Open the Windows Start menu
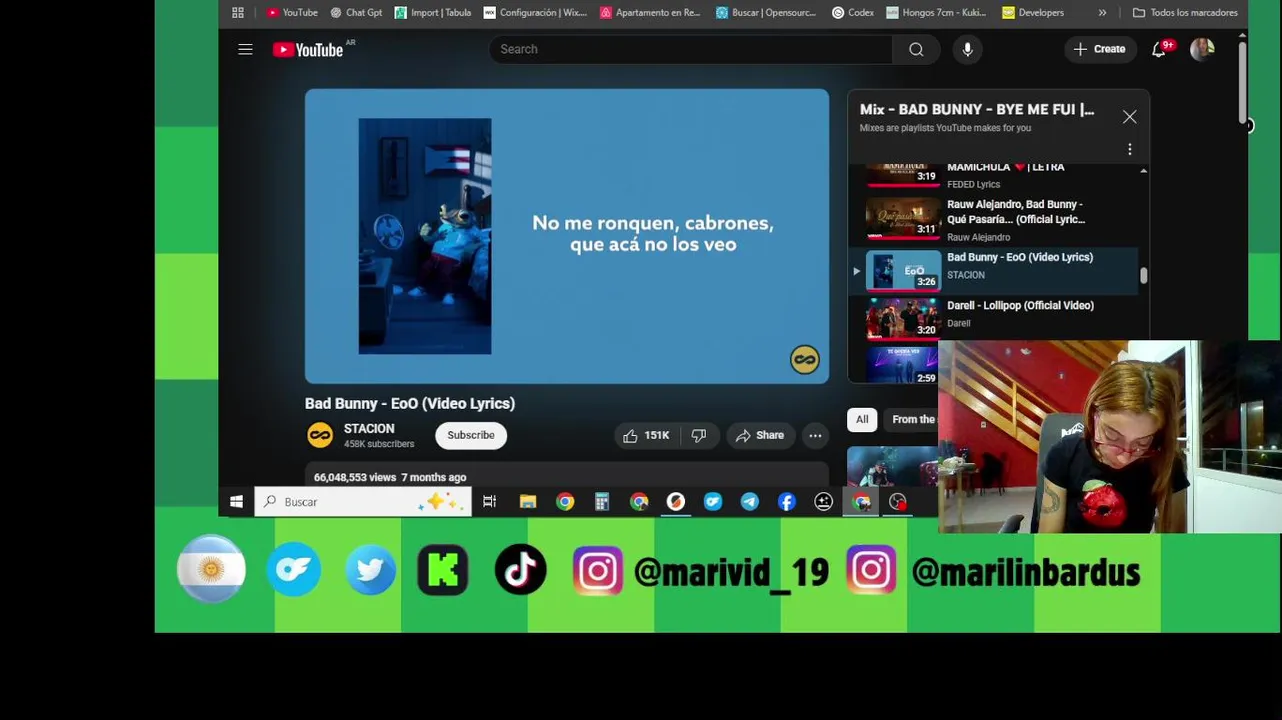The width and height of the screenshot is (1282, 720). pos(236,502)
